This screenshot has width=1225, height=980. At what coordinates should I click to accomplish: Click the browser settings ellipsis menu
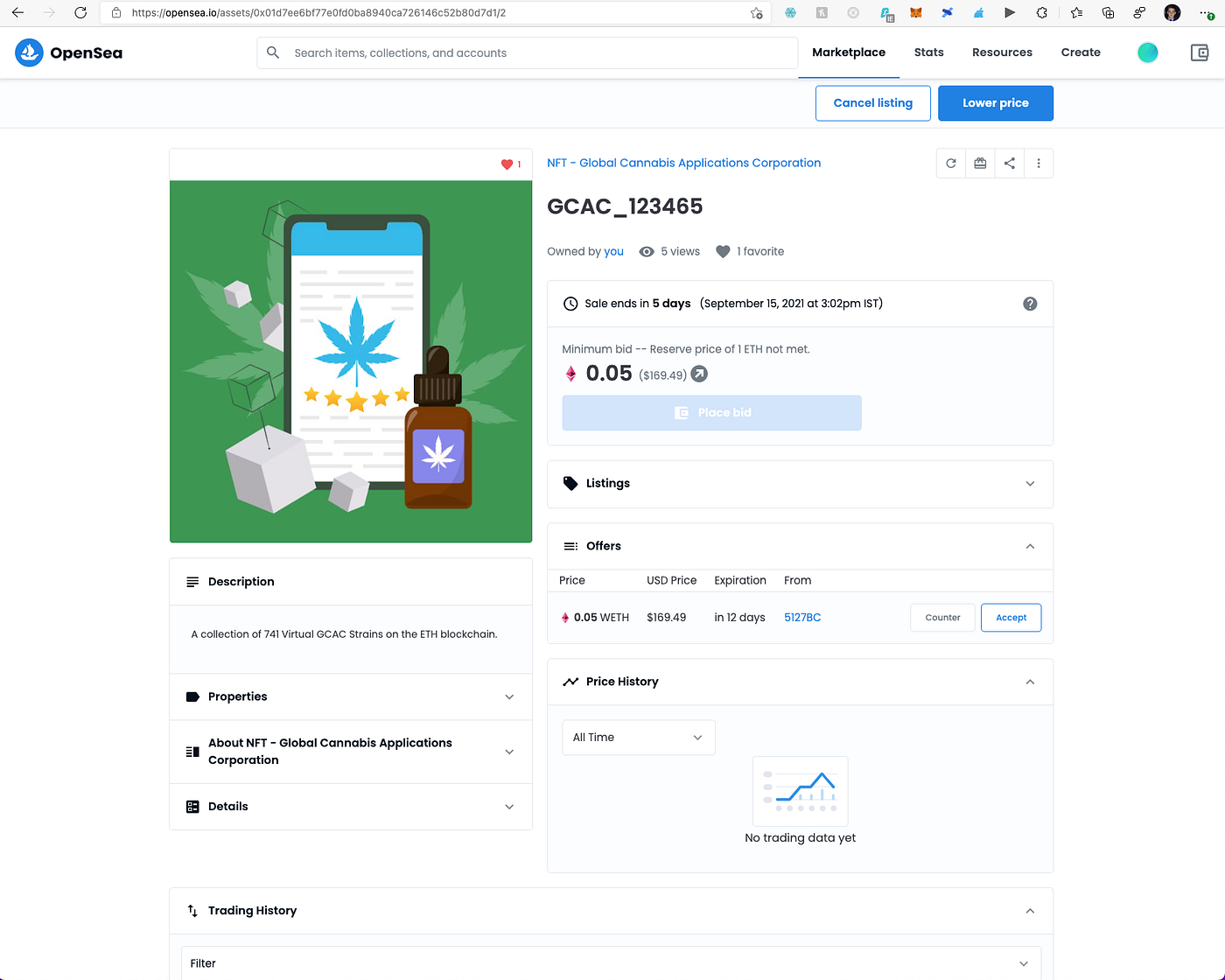[1207, 13]
